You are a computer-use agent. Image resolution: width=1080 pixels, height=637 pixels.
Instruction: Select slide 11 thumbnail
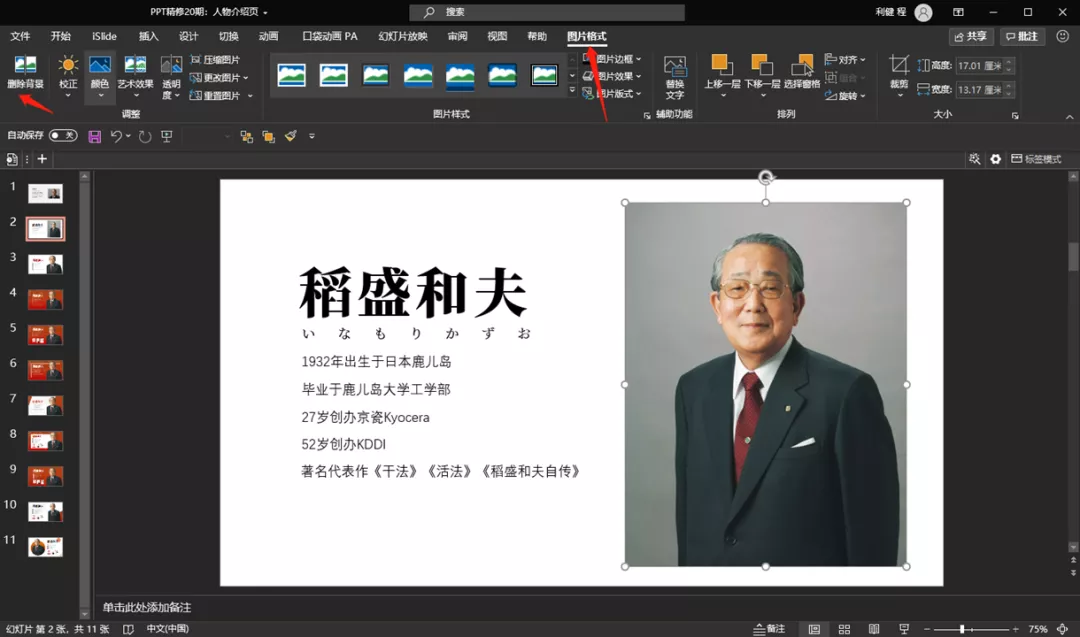[45, 547]
